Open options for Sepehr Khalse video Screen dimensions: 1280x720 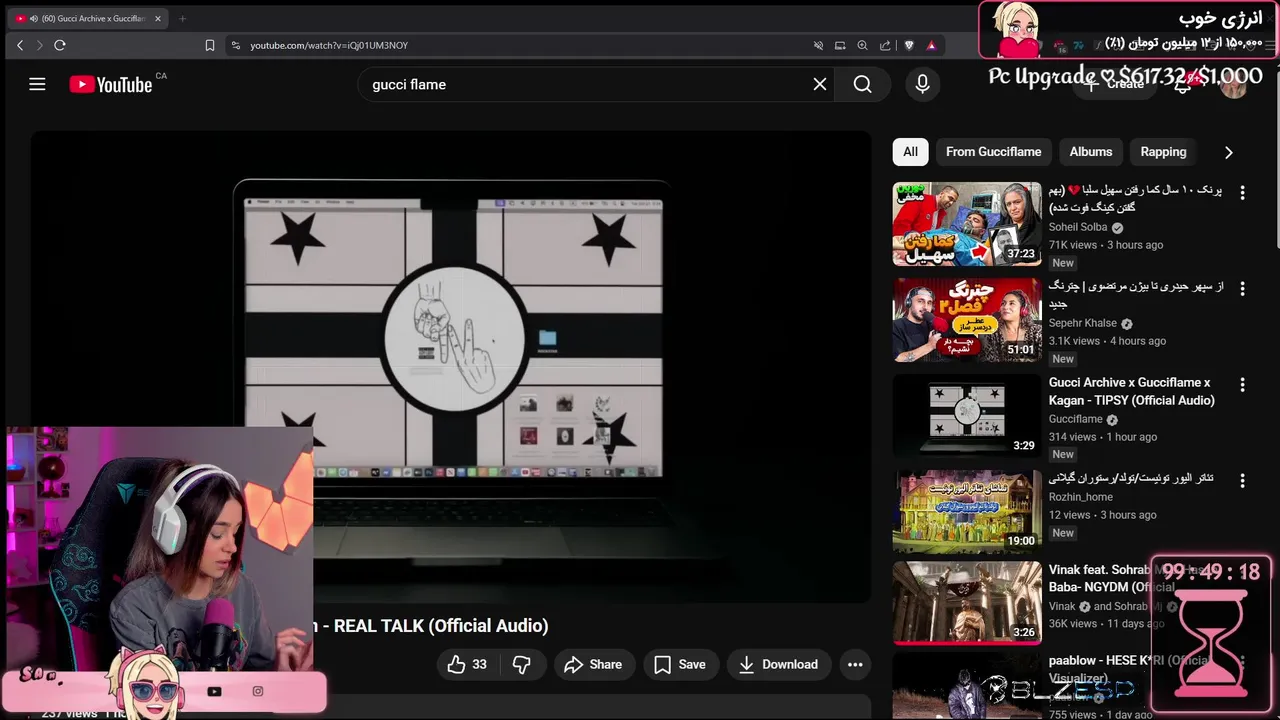click(x=1242, y=288)
